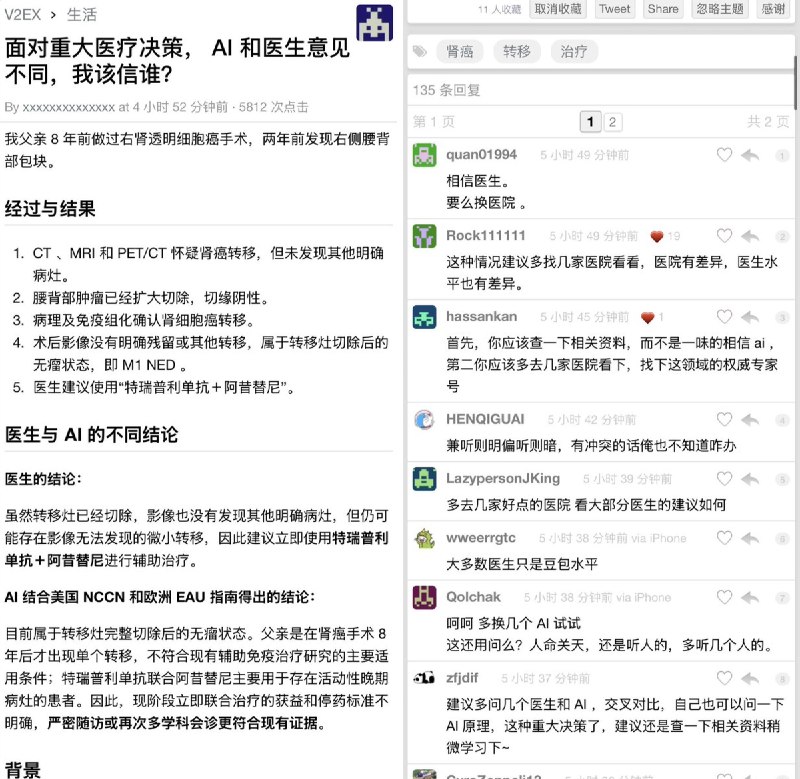
Task: Click the replies panel scrollbar
Action: click(796, 82)
